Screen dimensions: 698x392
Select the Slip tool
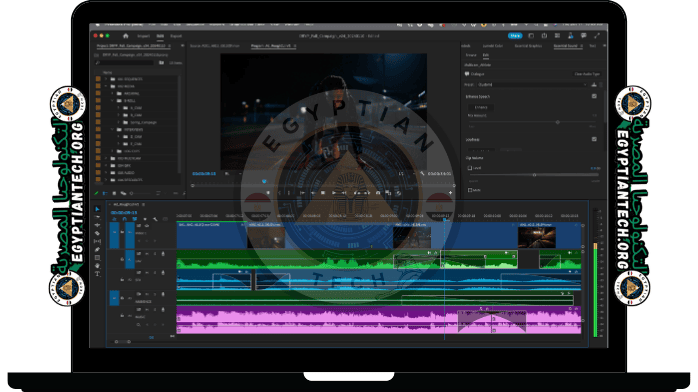[x=97, y=241]
